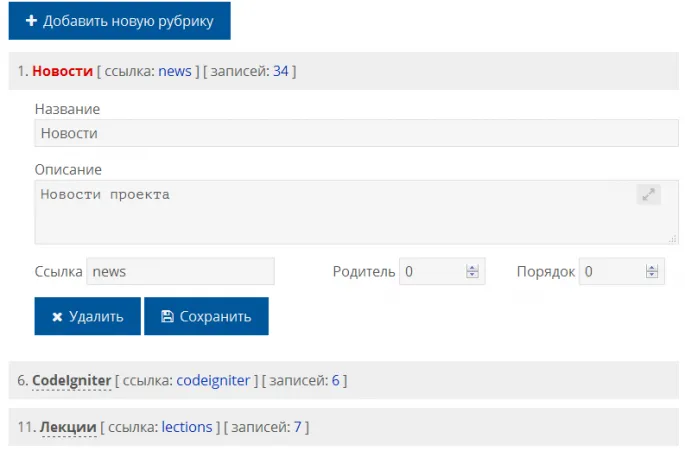Increase the Порядок value with up arrow

pos(652,267)
